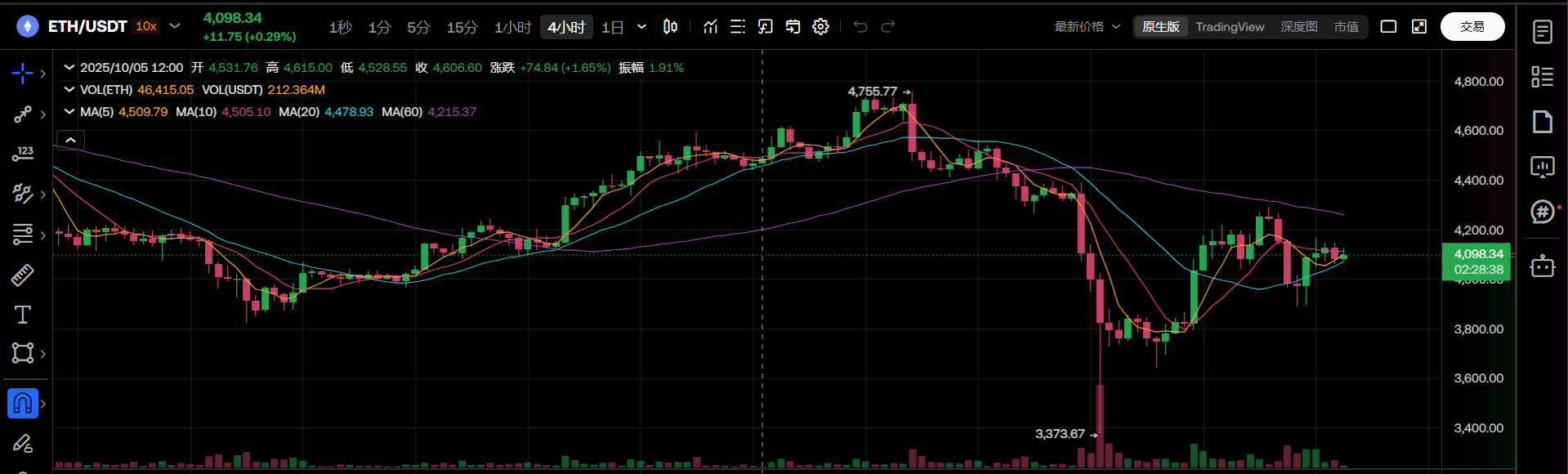Toggle fullscreen chart expand icon
The width and height of the screenshot is (1568, 474).
point(1419,27)
